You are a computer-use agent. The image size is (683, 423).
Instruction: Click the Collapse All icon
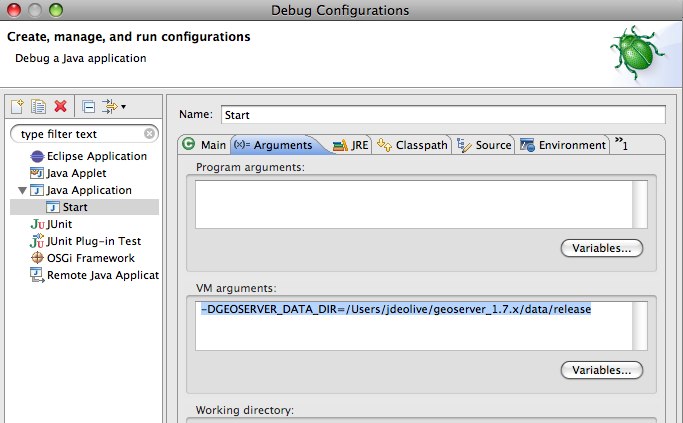[88, 106]
